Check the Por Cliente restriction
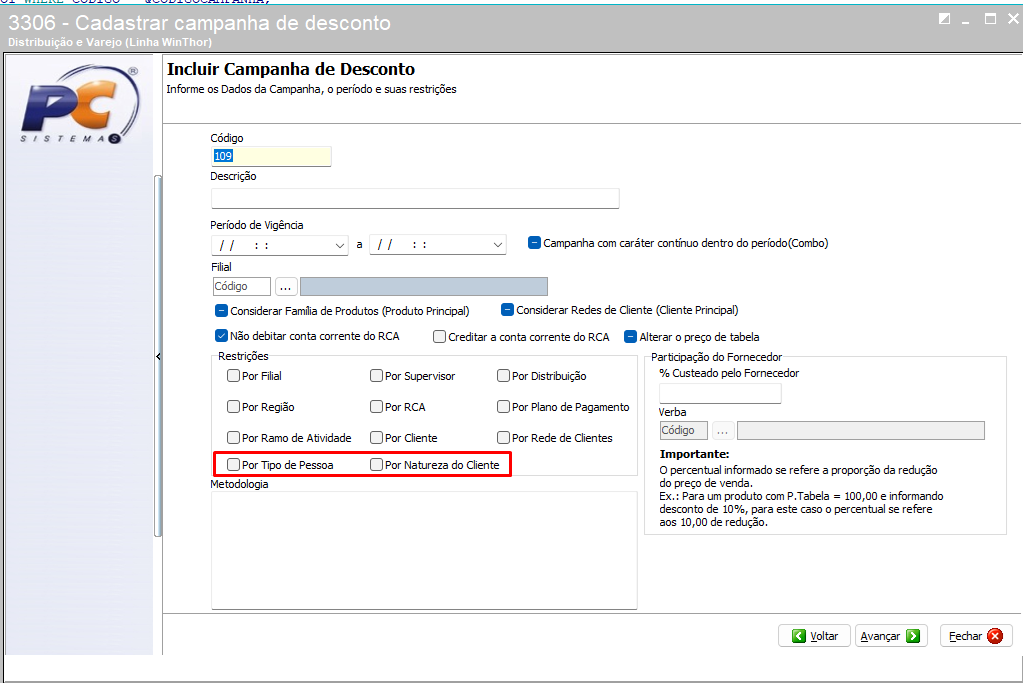Screen dimensions: 1023x683 [376, 437]
